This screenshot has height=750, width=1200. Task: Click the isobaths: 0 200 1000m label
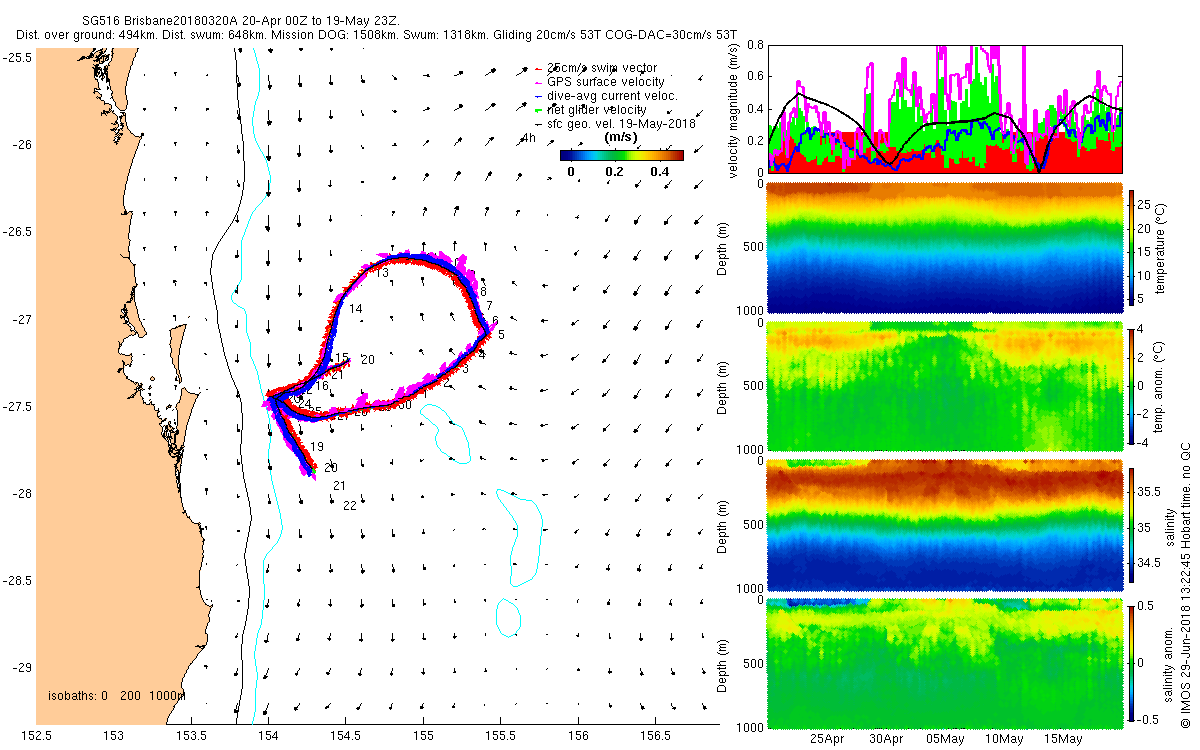tap(117, 695)
